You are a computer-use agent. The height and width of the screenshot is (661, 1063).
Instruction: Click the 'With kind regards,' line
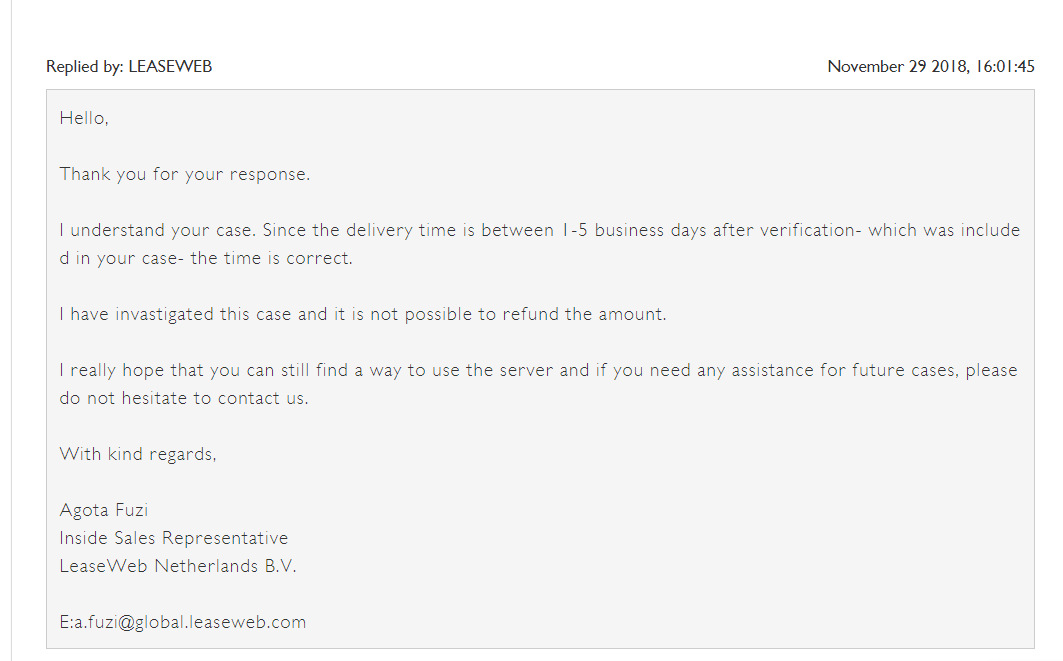point(138,454)
